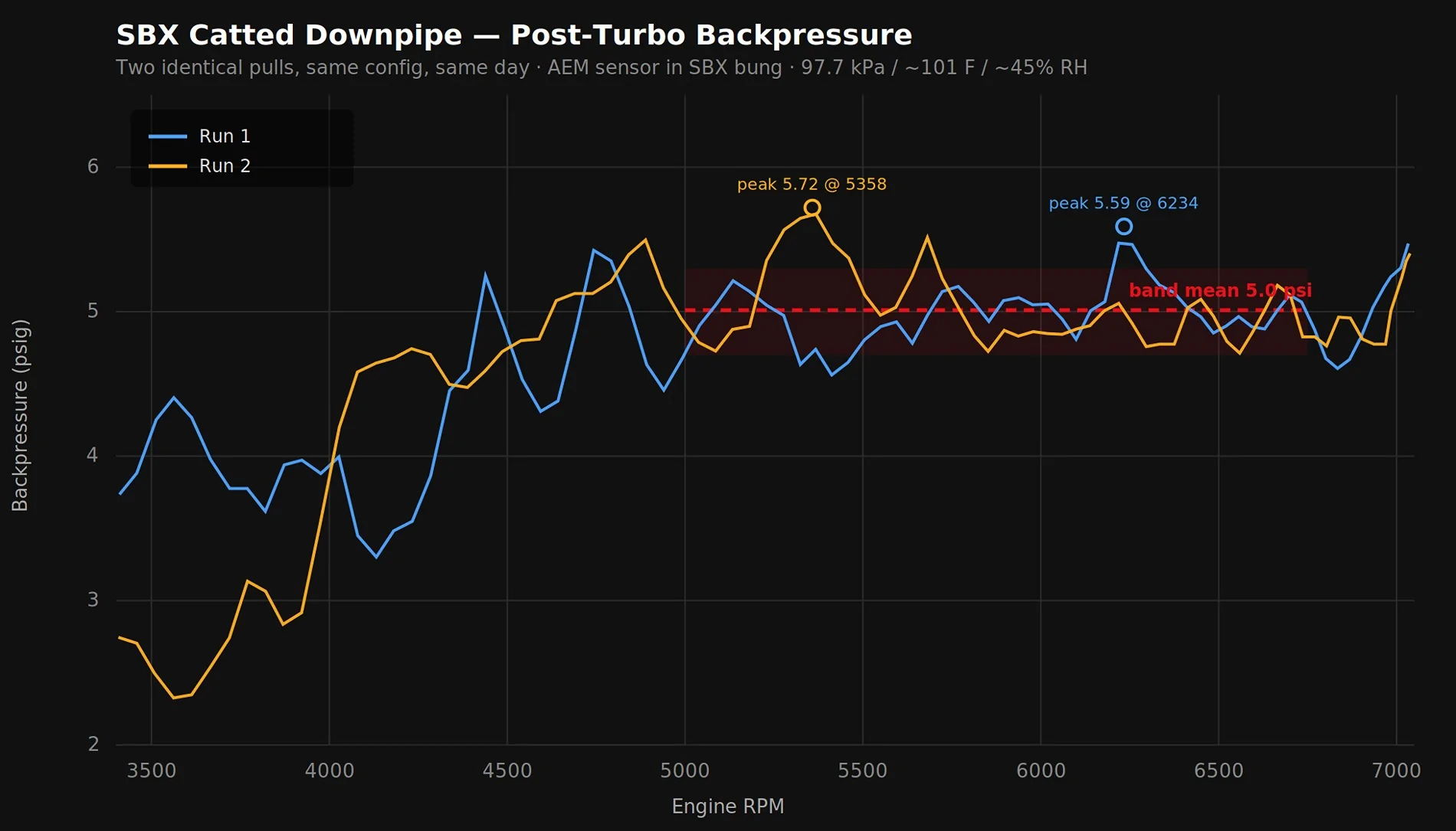The image size is (1456, 831).
Task: Click the subtitle line about two identical pulls
Action: tap(602, 67)
